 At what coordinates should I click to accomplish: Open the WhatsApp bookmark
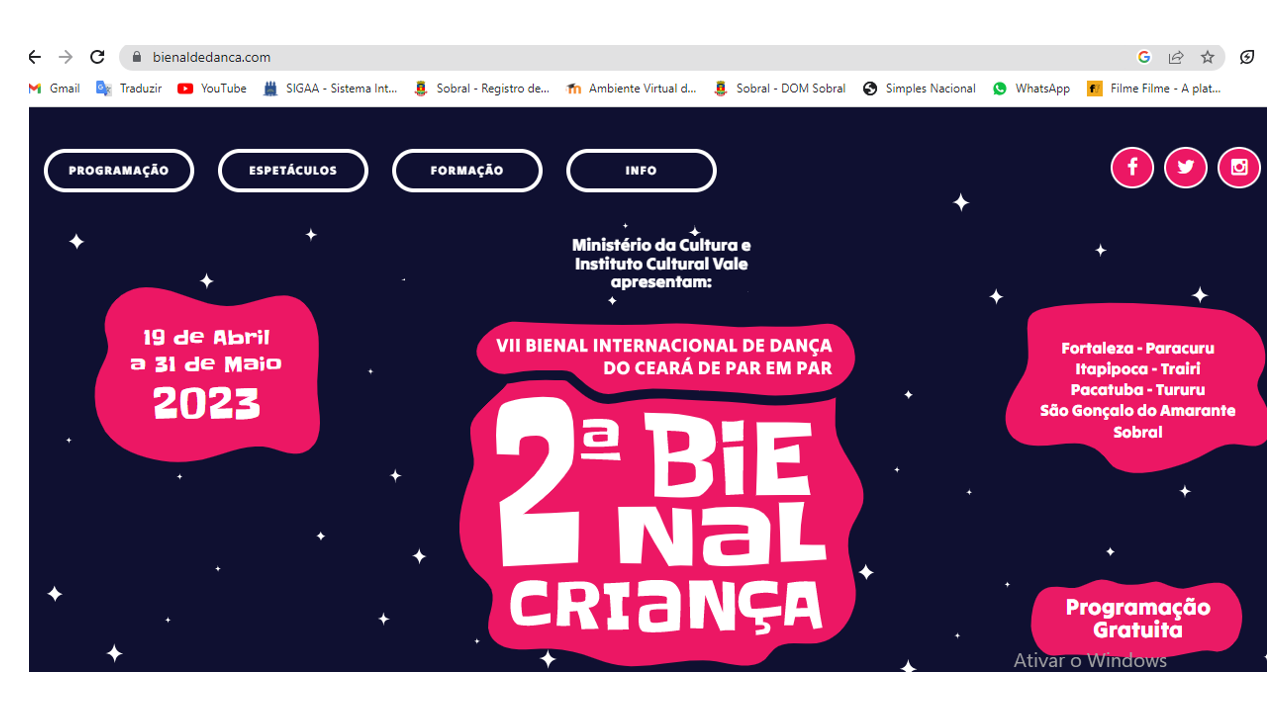click(x=1031, y=88)
